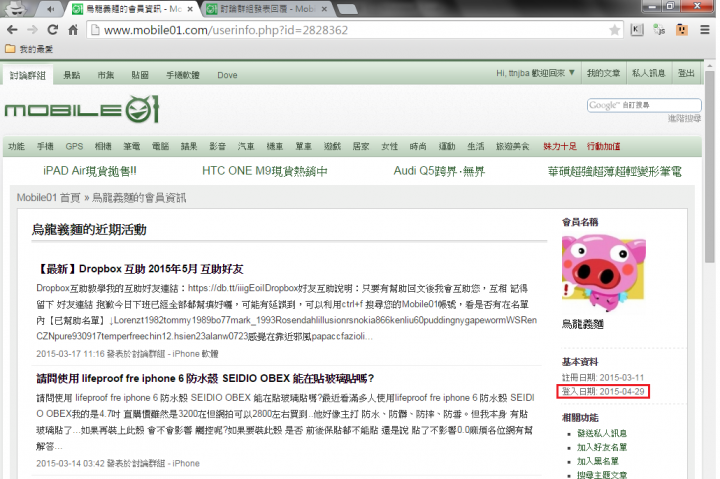Click 發送私人訊息 link
The height and width of the screenshot is (479, 720).
(x=602, y=433)
